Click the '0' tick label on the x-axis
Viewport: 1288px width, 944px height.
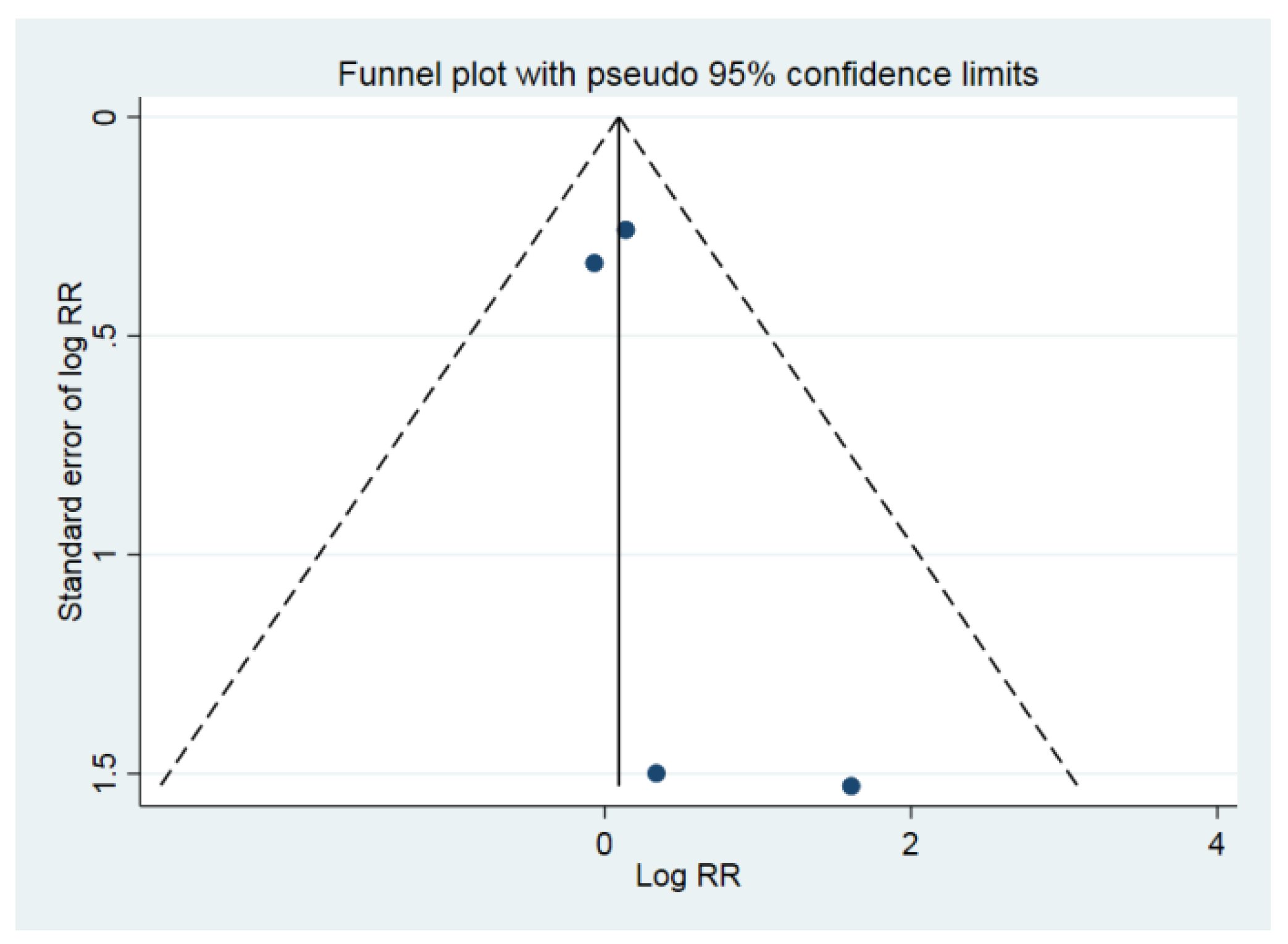pos(604,843)
